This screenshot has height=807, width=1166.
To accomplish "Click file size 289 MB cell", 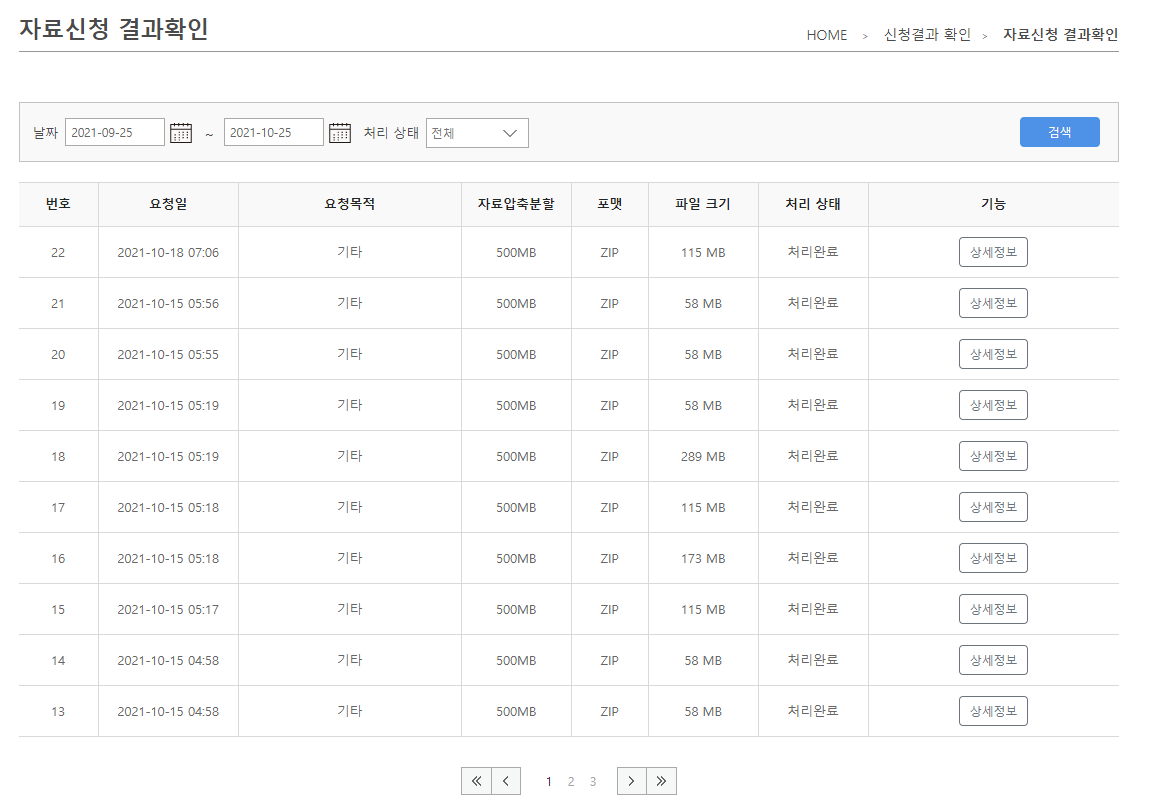I will click(x=703, y=457).
